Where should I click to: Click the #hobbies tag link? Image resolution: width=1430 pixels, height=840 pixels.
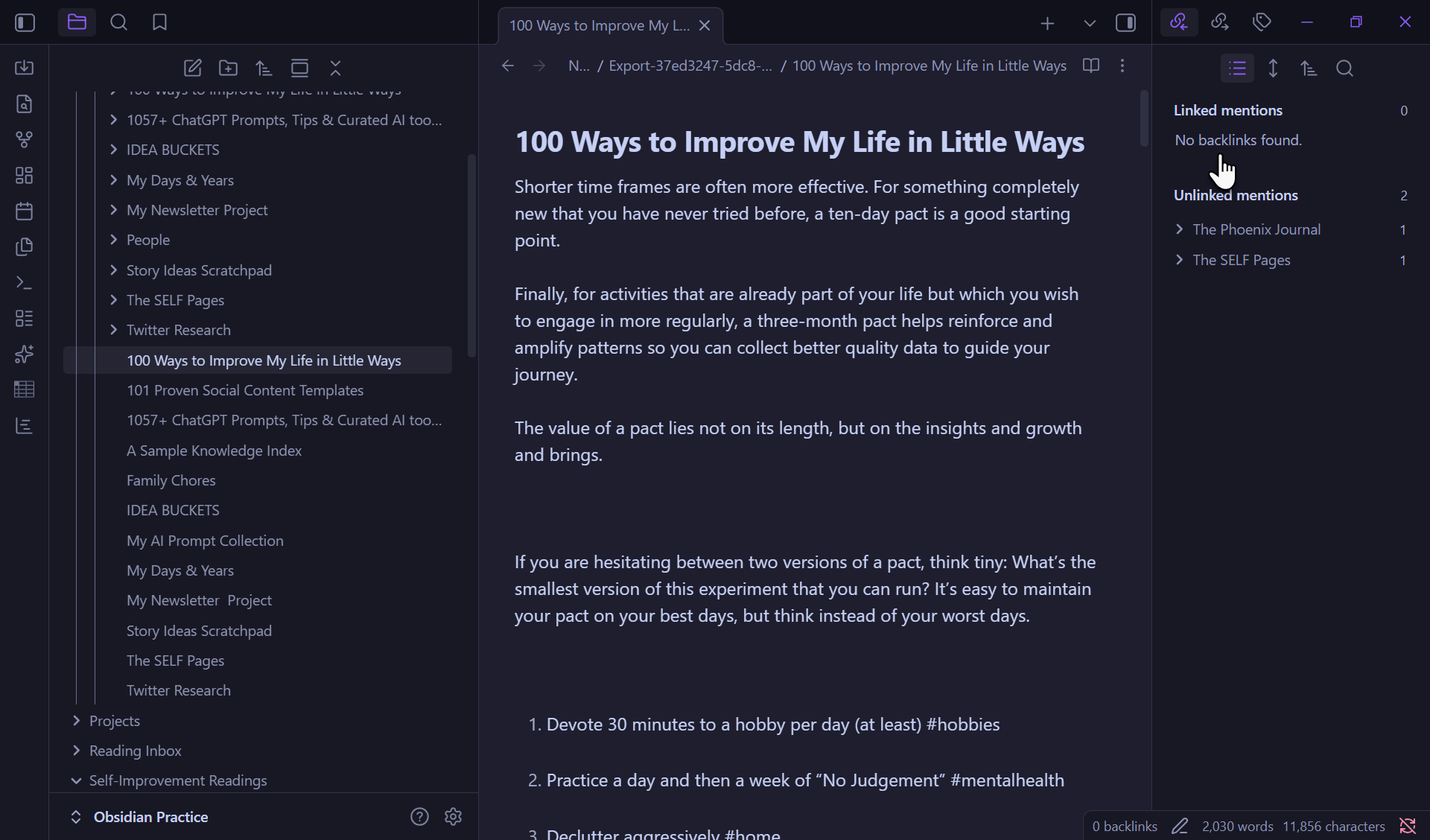click(962, 725)
